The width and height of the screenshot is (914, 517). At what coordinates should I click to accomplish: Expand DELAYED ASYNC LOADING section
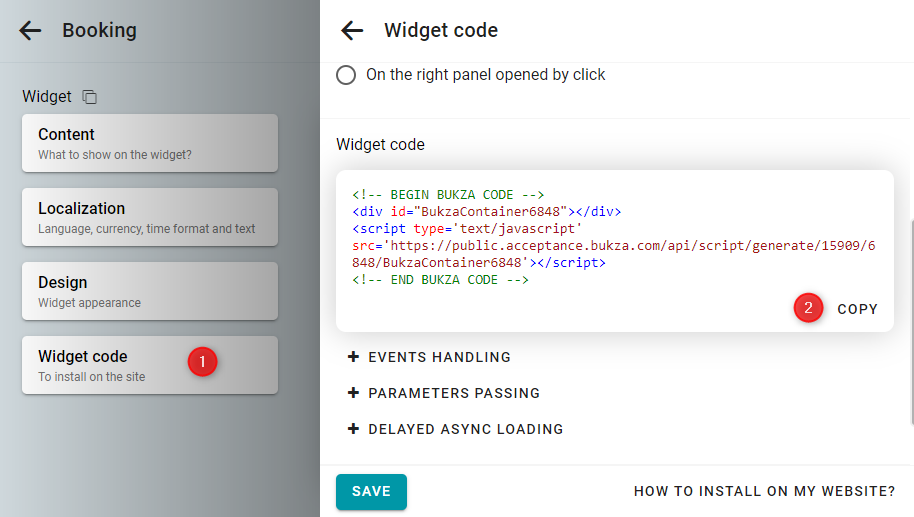click(x=455, y=429)
